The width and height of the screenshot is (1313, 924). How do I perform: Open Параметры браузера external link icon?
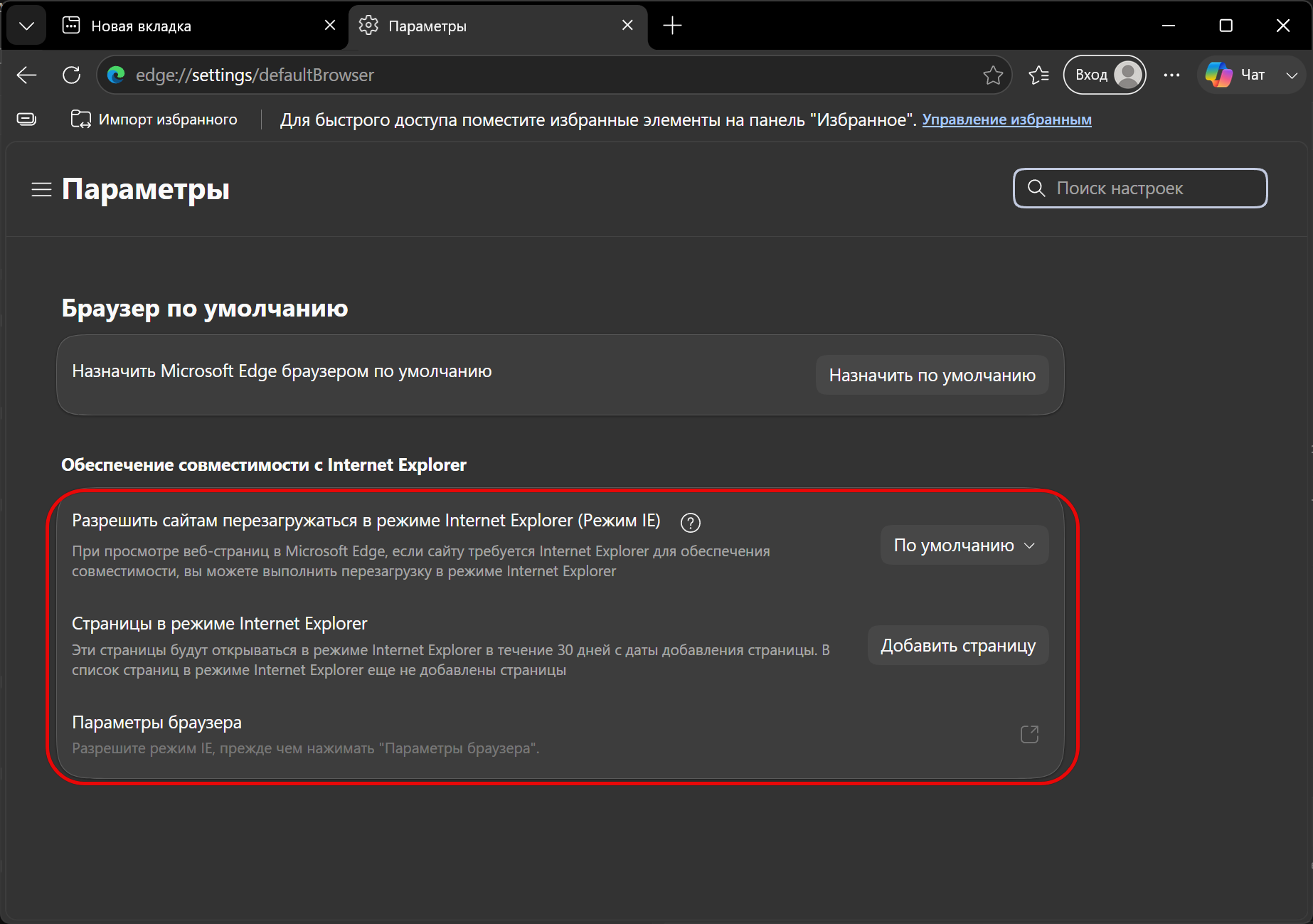click(1029, 734)
